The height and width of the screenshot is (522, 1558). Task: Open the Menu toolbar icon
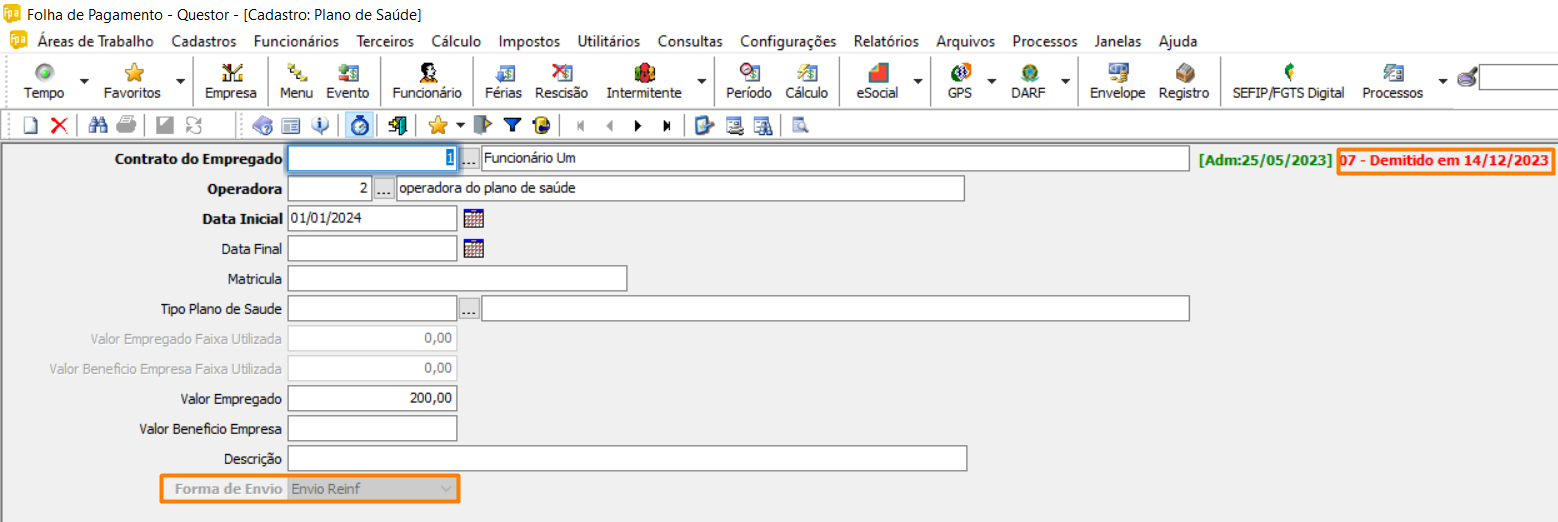(296, 81)
